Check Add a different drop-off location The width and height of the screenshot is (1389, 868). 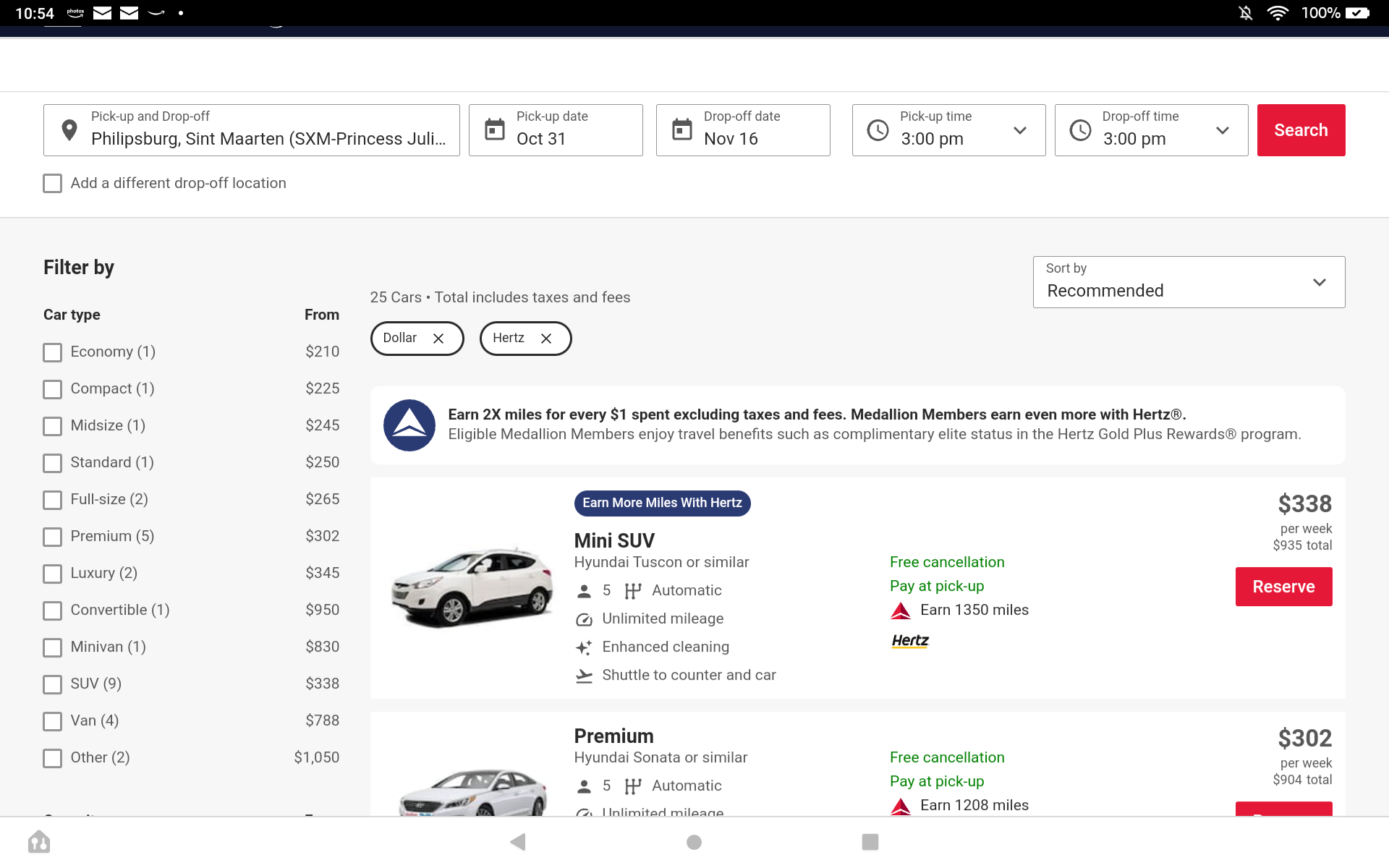click(53, 184)
